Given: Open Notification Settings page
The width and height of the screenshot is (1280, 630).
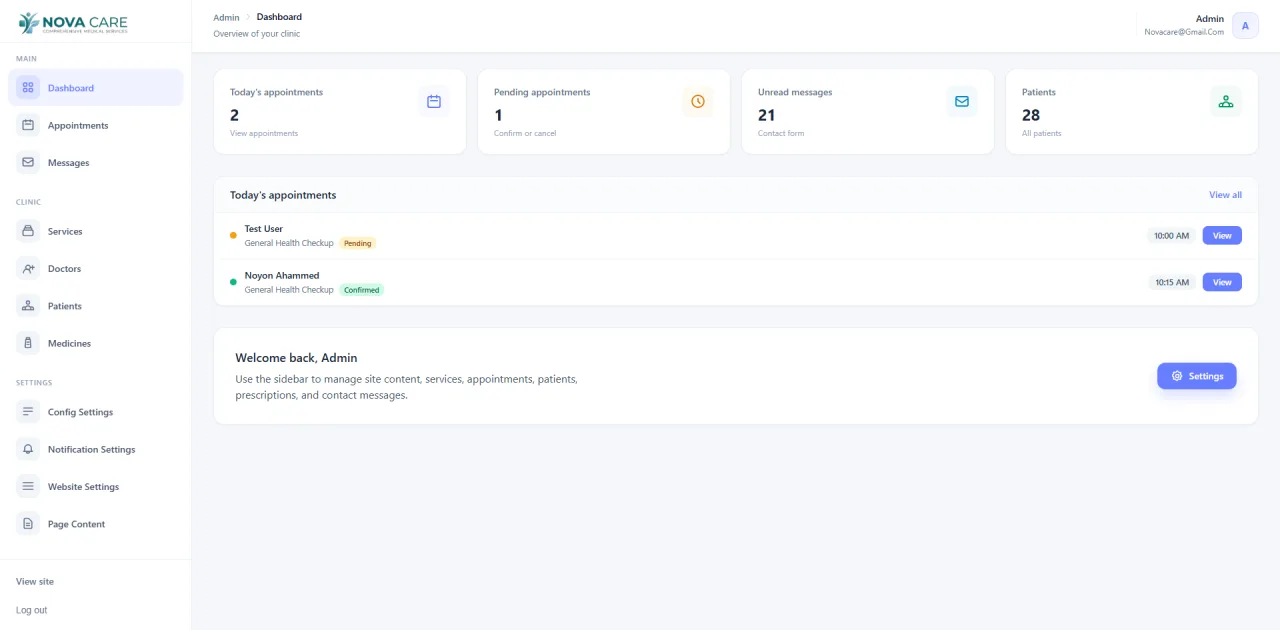Looking at the screenshot, I should [91, 449].
